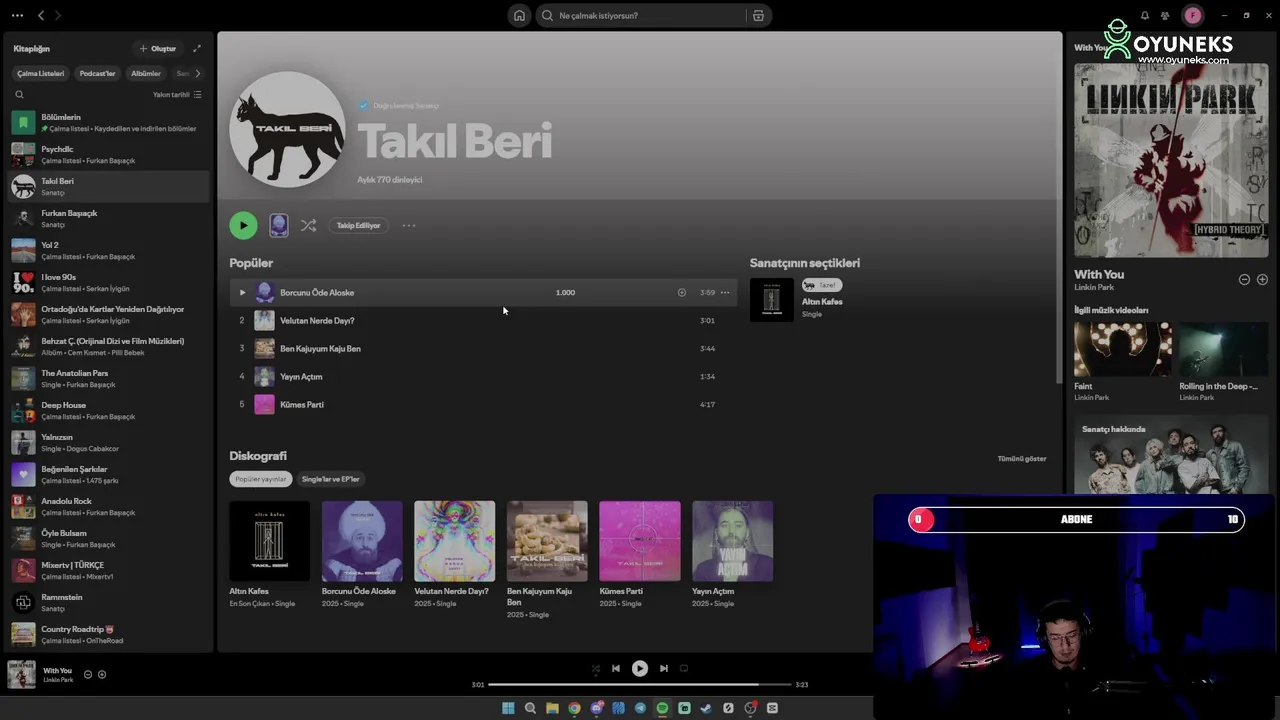Go back with the left arrow
The height and width of the screenshot is (720, 1280).
(41, 15)
